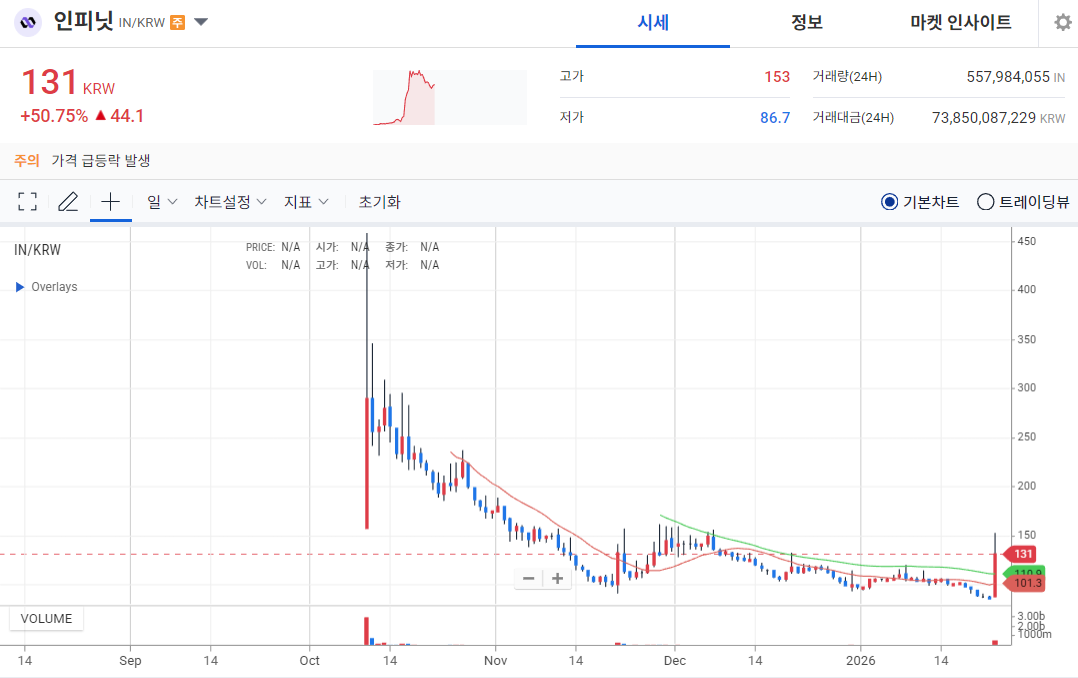
Task: Click the 인피닛 coin logo icon
Action: tap(27, 21)
